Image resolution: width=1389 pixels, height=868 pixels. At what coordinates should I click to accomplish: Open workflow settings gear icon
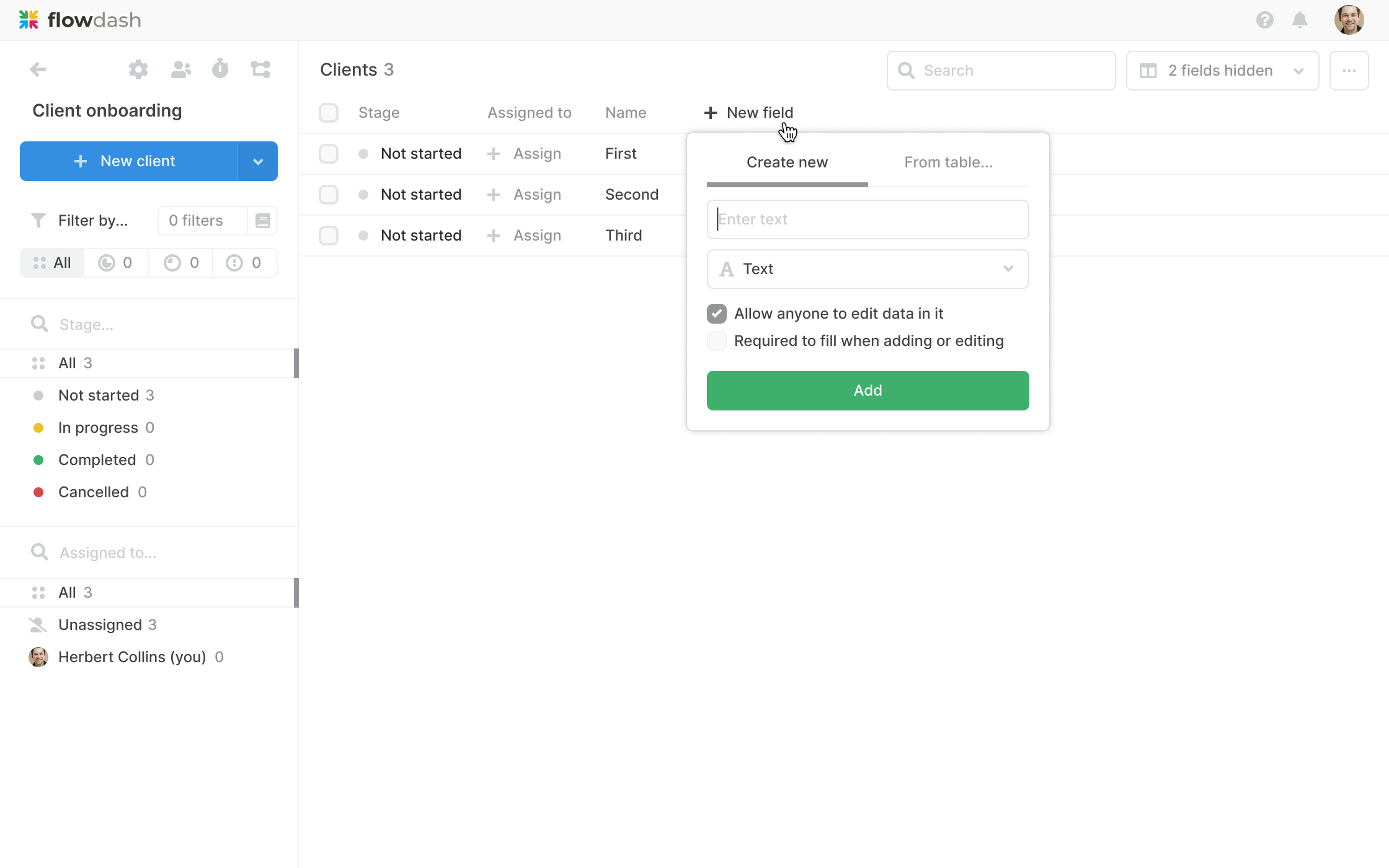pos(138,69)
